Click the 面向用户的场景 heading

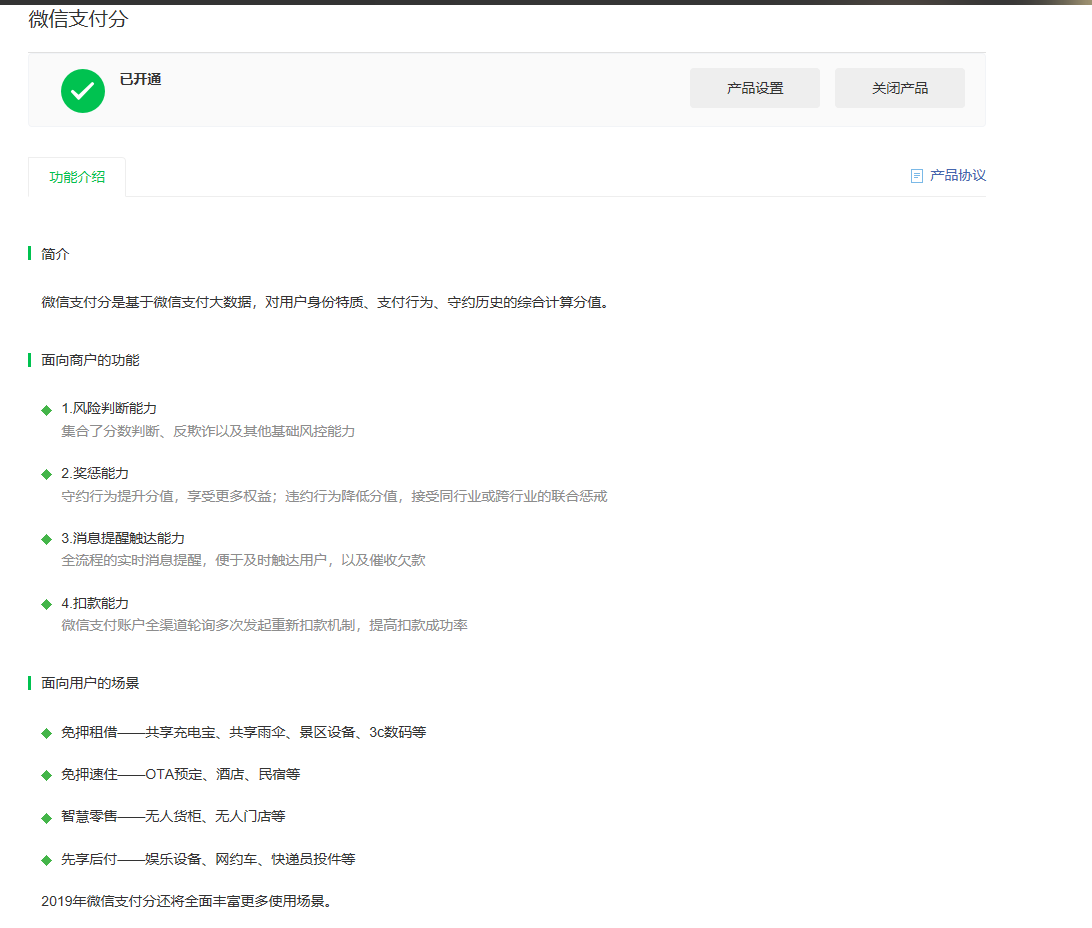pos(90,683)
